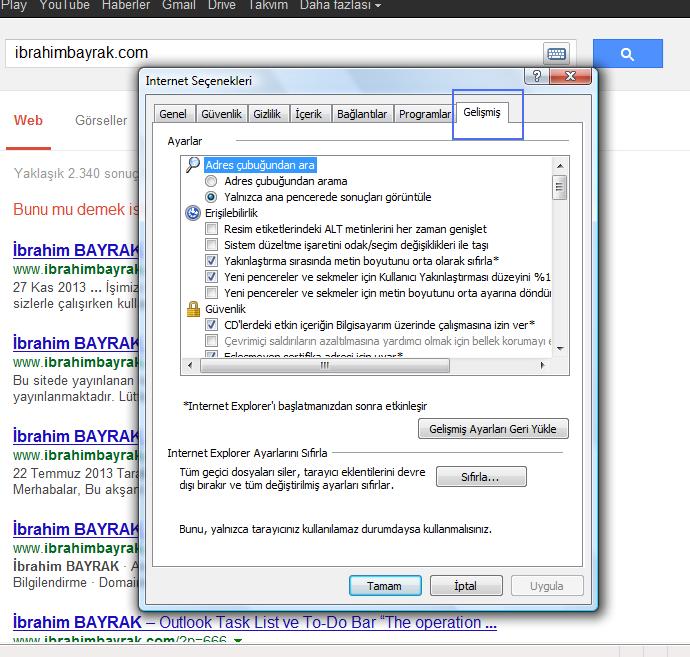Click the magnifier icon beside Adres çubuğundan ara

tap(193, 165)
